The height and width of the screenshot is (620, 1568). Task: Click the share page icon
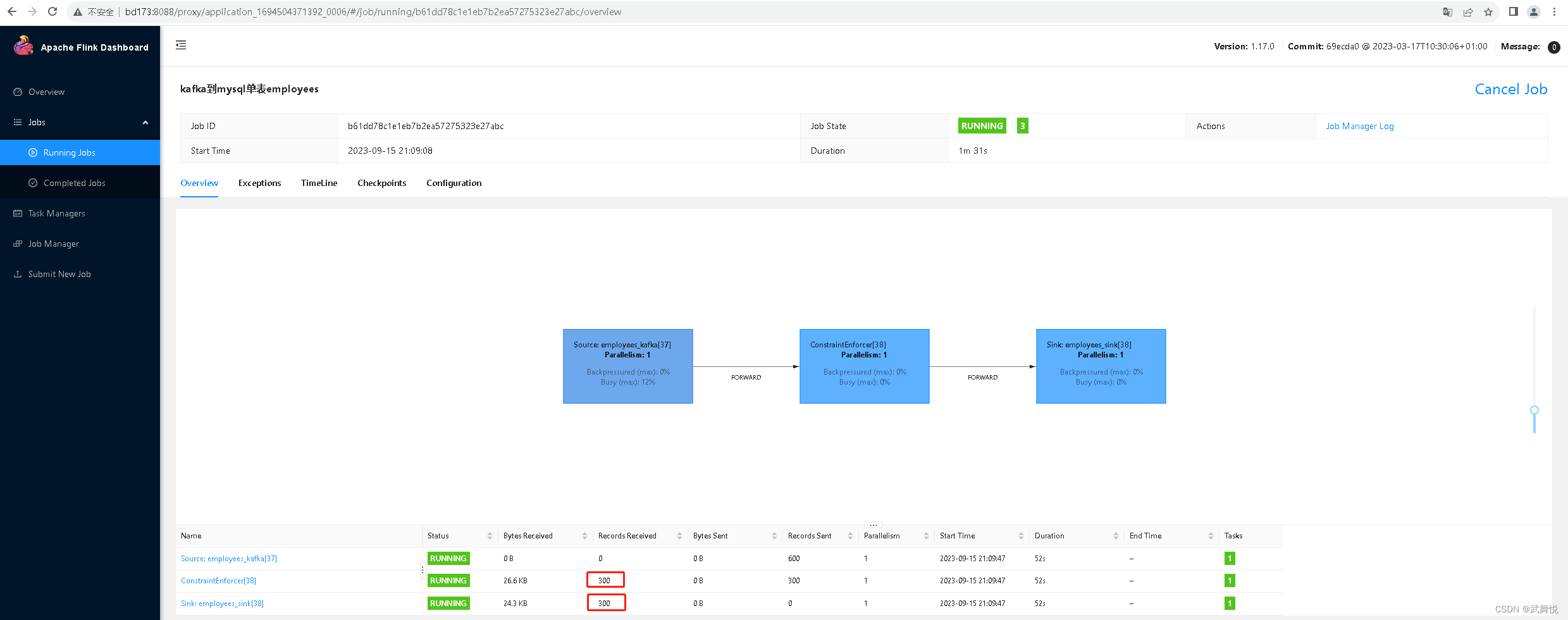tap(1468, 12)
